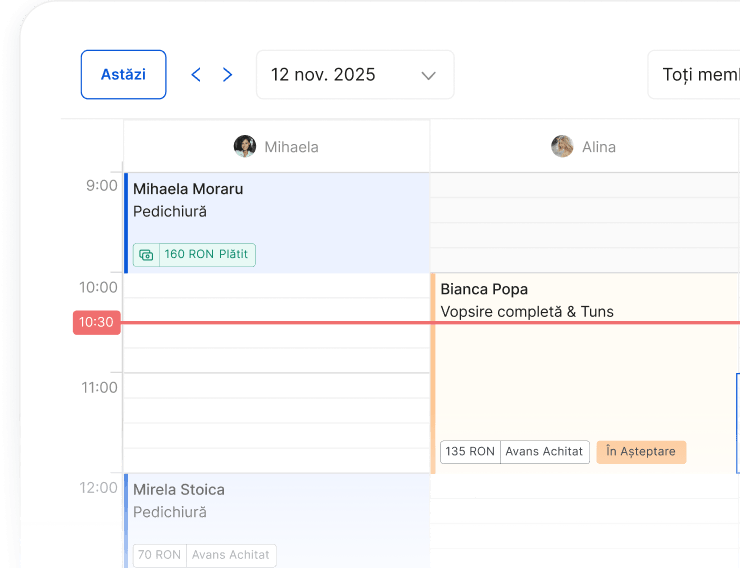The image size is (740, 568).
Task: Click Avans Achitat on Bianca Popa booking
Action: coord(545,452)
